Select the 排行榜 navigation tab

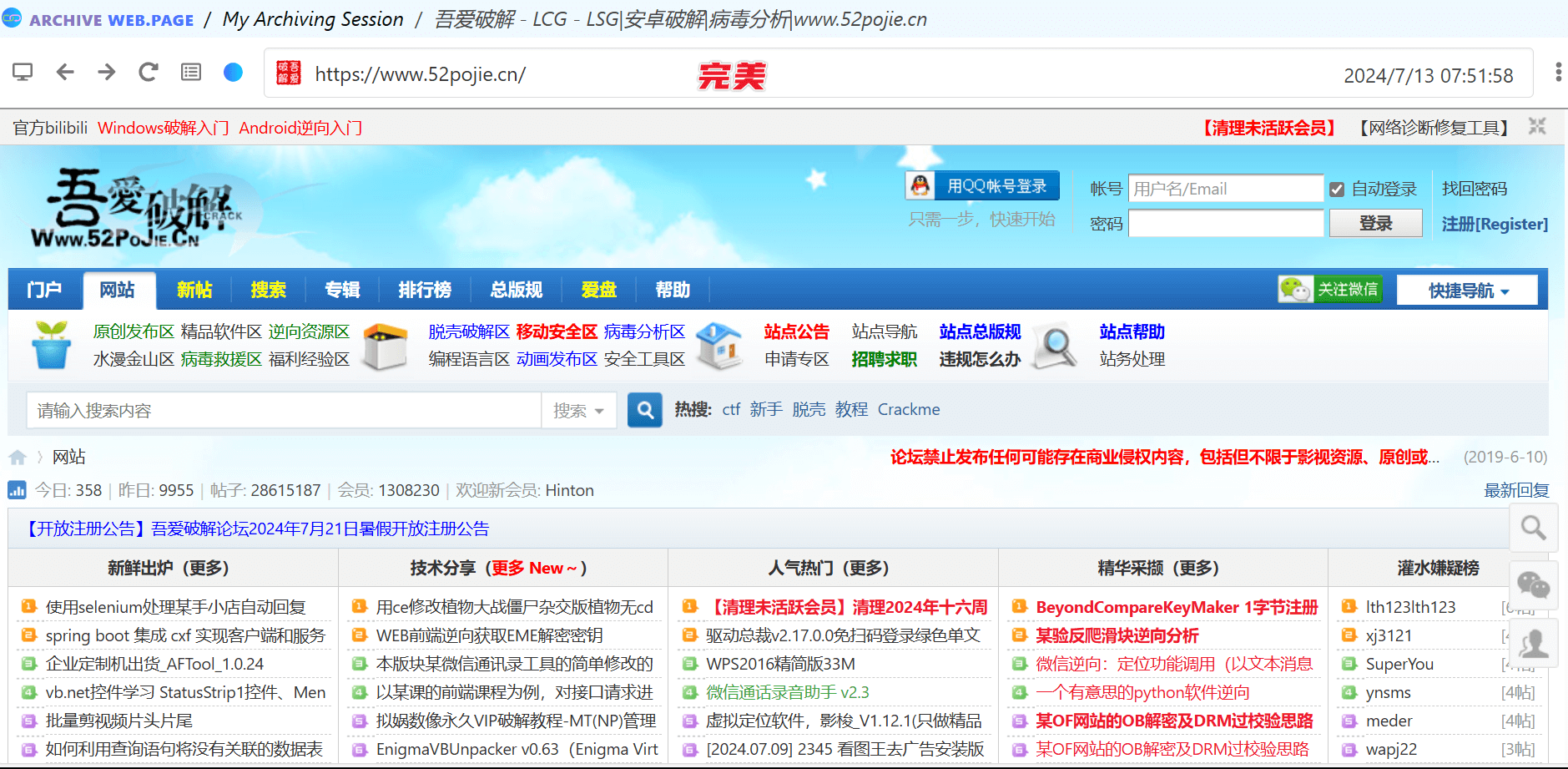tap(425, 291)
